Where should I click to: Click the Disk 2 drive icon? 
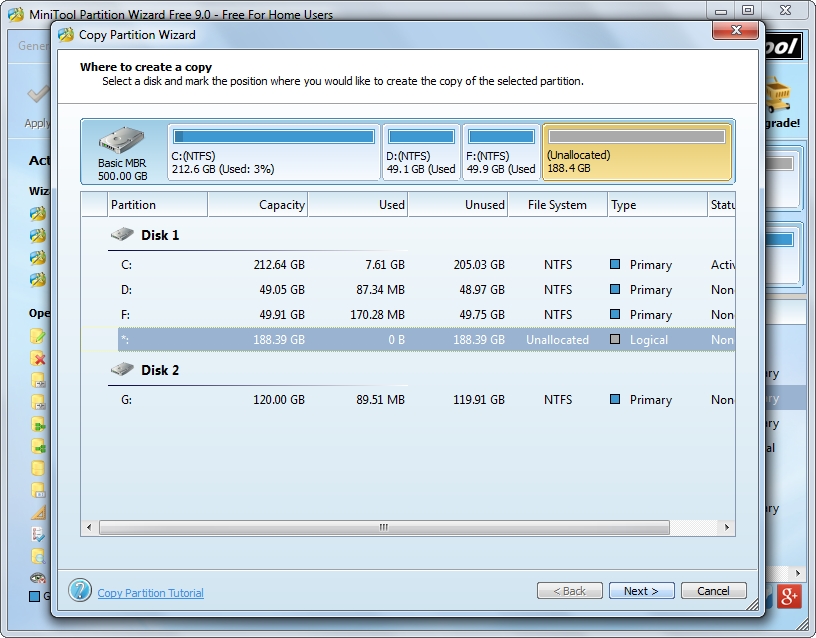coord(122,369)
